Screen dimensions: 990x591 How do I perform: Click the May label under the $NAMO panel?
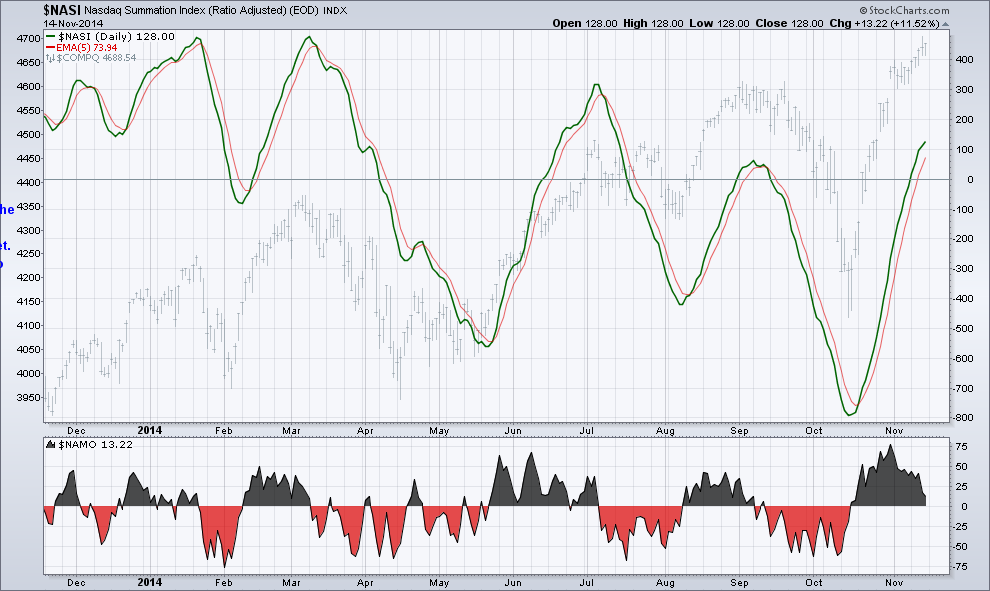(x=439, y=583)
